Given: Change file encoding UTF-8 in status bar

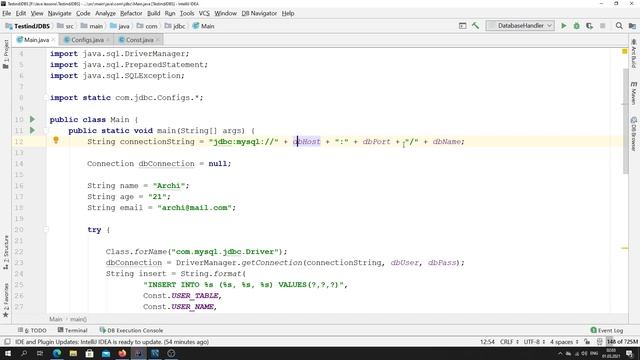Looking at the screenshot, I should [534, 342].
